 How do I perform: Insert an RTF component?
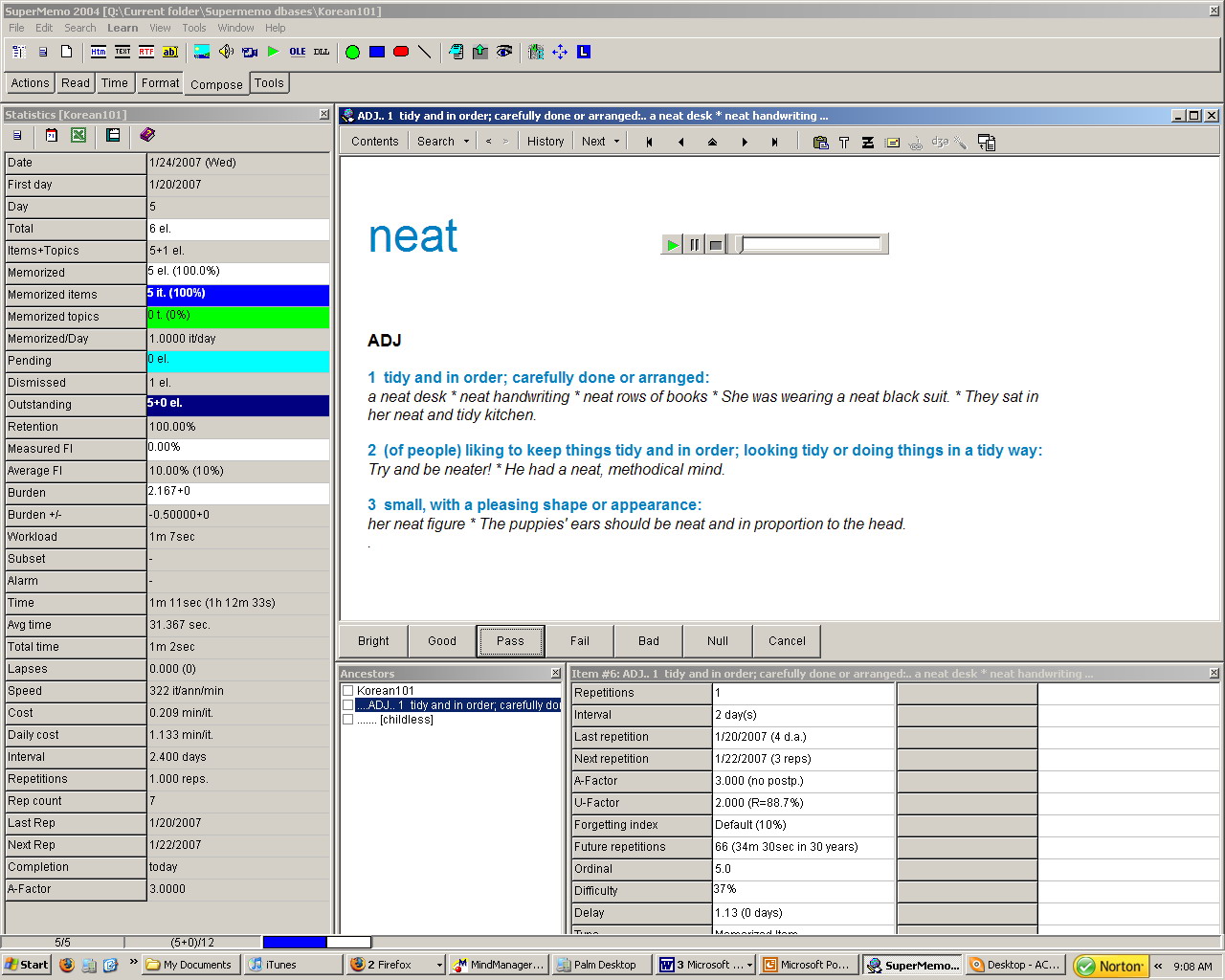pos(146,52)
